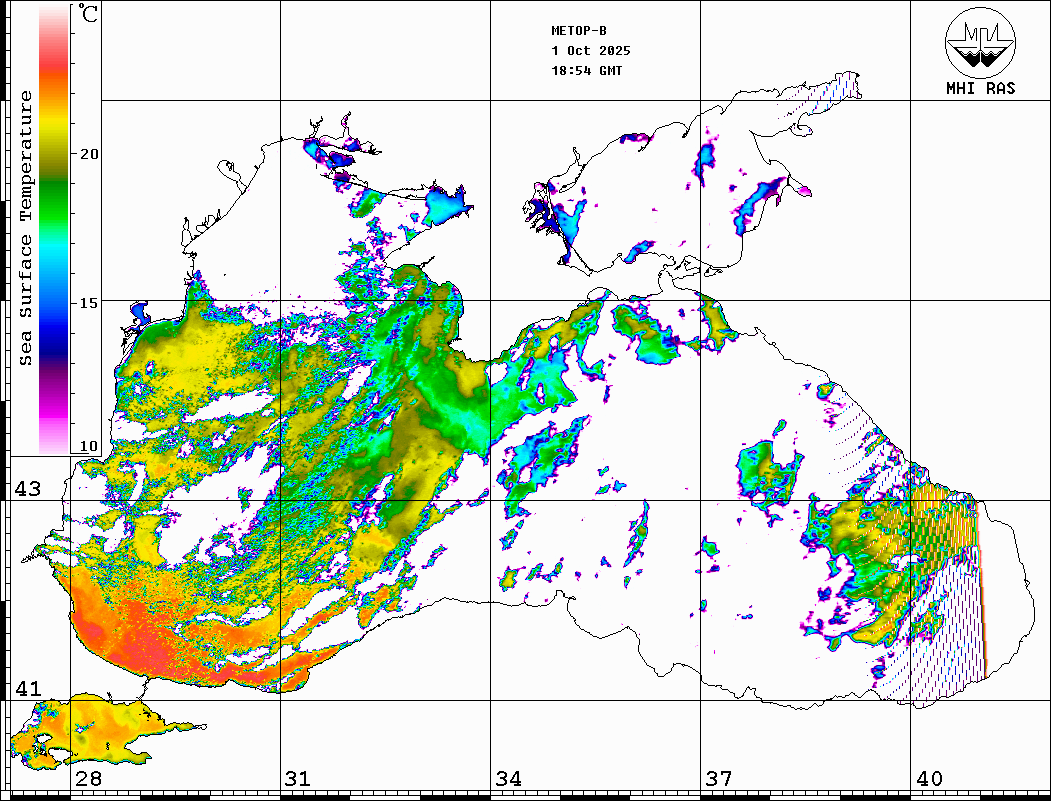Image resolution: width=1051 pixels, height=801 pixels.
Task: Select the METOP-B satellite label
Action: coord(579,31)
